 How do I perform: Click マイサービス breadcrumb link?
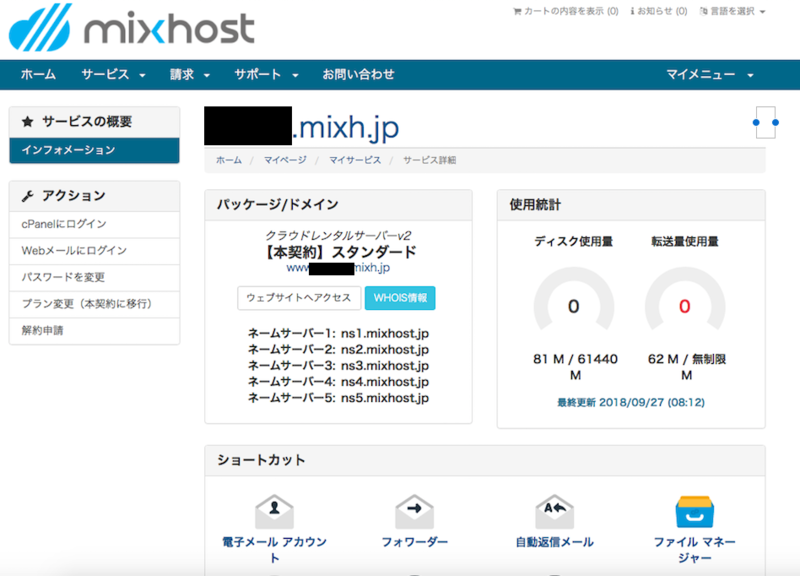355,160
